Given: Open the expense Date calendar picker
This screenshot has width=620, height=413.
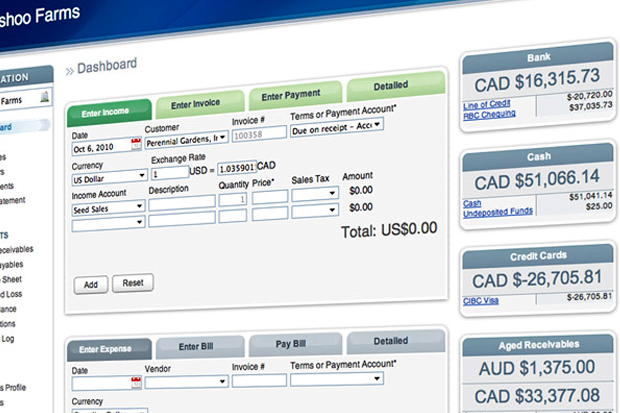Looking at the screenshot, I should (x=135, y=382).
